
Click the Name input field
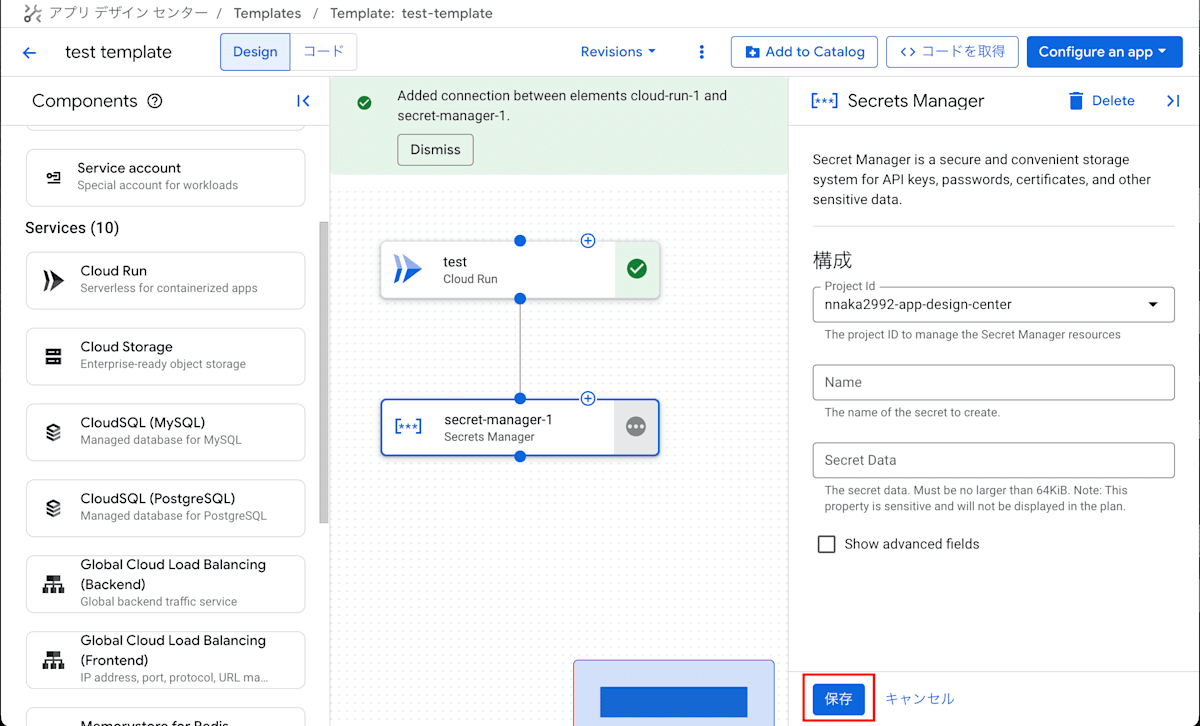993,382
